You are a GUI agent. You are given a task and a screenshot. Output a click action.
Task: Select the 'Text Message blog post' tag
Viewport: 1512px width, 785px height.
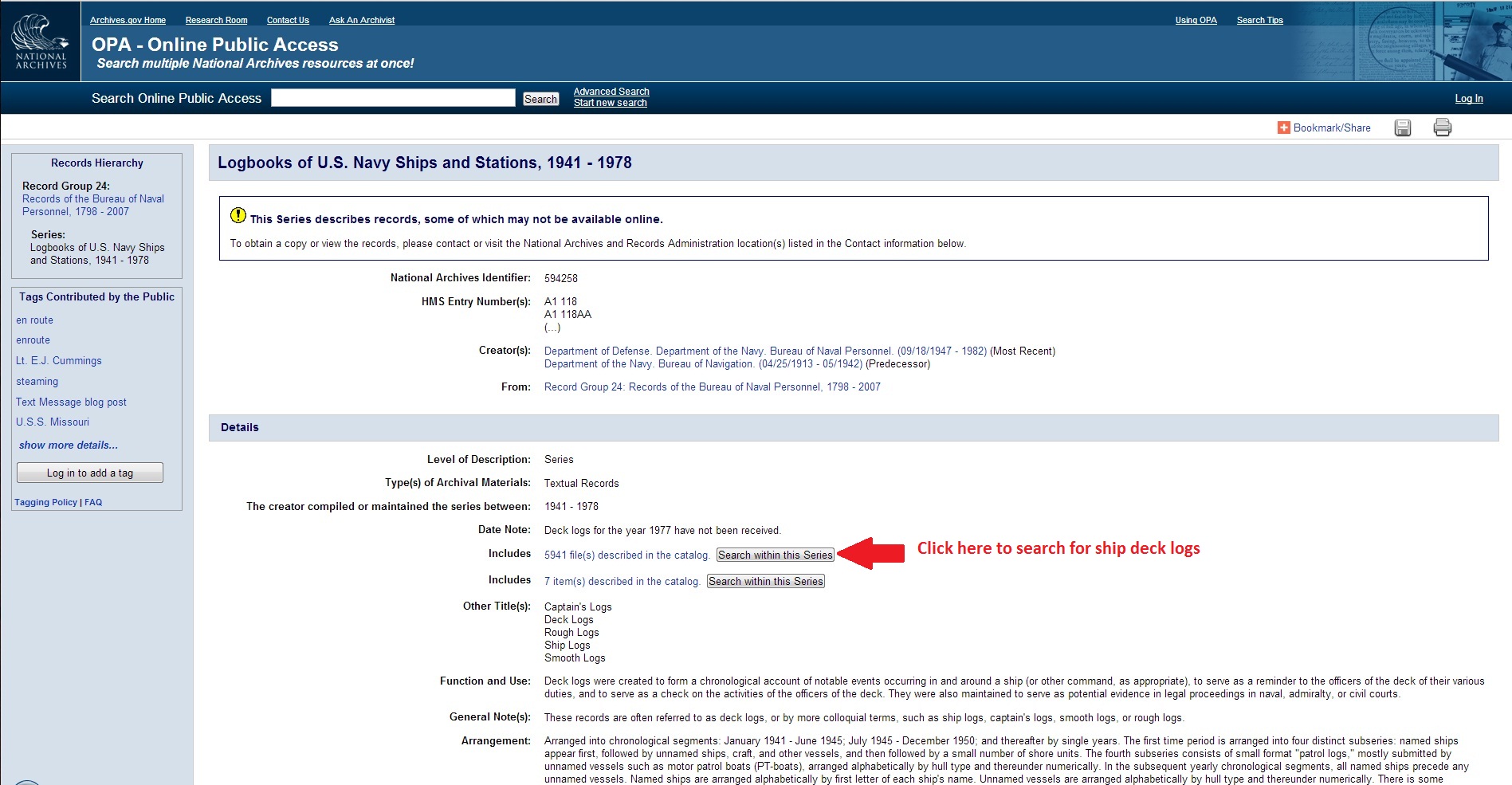[x=71, y=402]
